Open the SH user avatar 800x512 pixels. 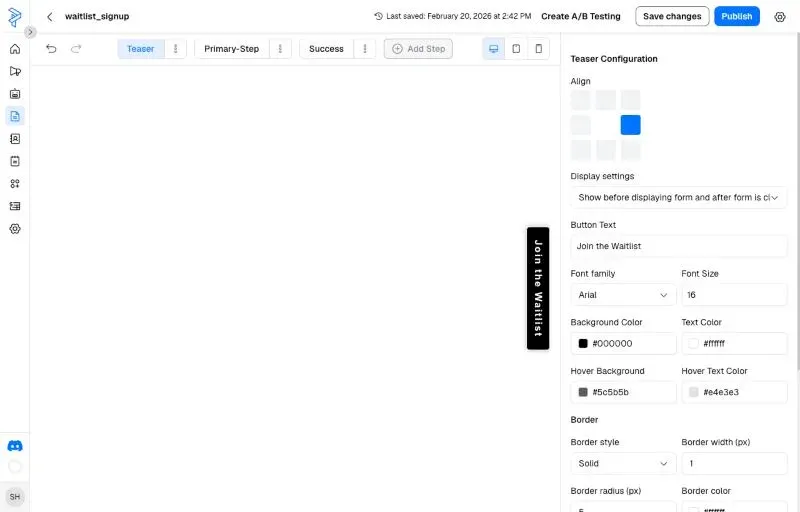point(15,496)
